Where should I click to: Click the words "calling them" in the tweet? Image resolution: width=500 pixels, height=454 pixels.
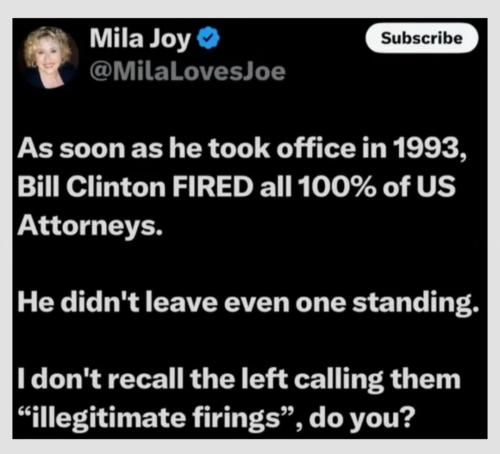click(x=377, y=379)
